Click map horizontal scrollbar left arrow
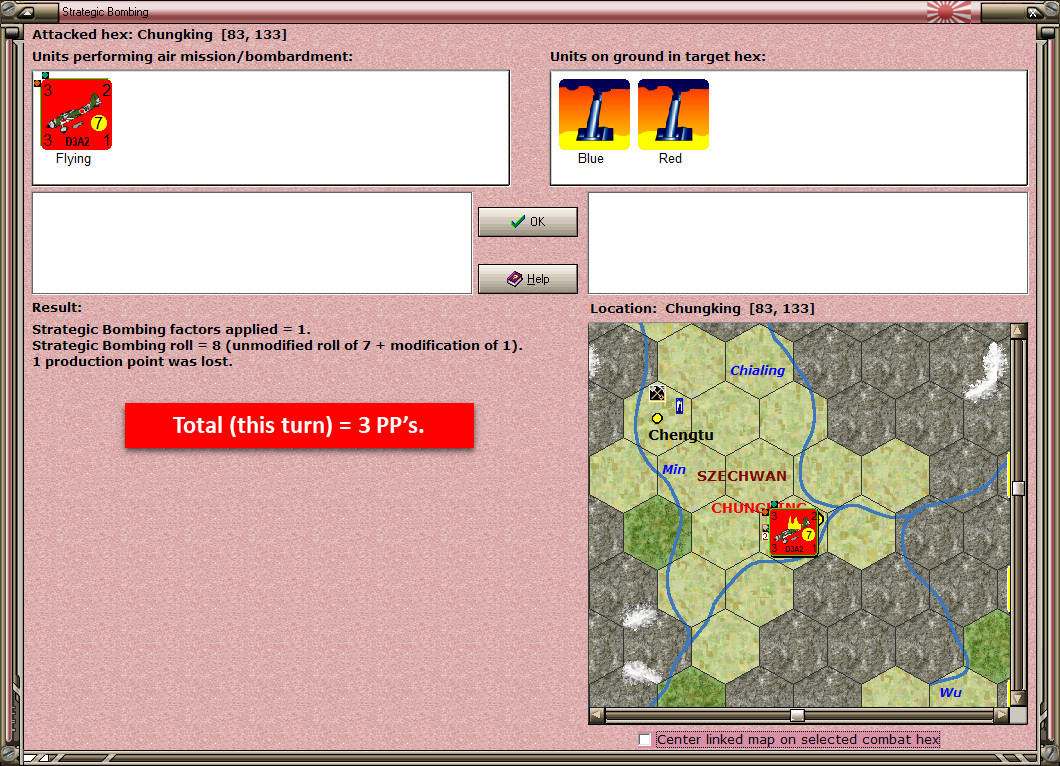The width and height of the screenshot is (1060, 766). 597,715
